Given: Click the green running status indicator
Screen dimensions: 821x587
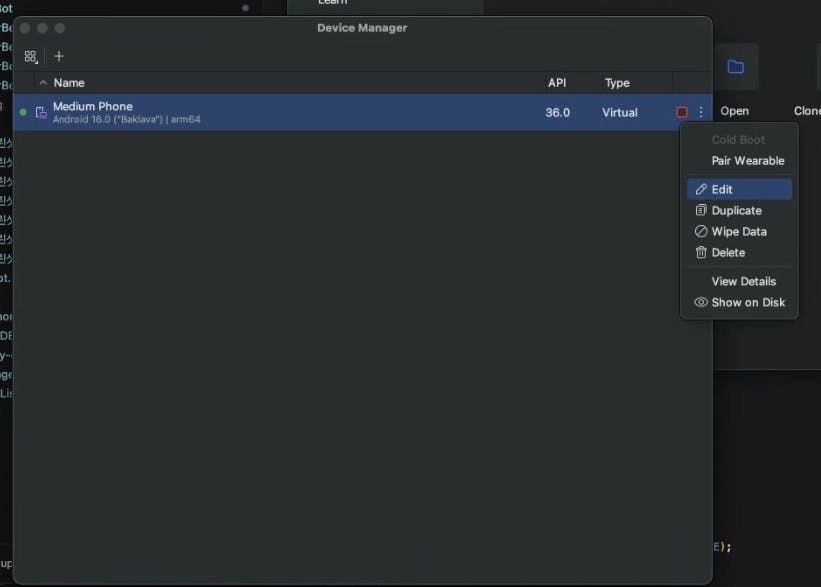Looking at the screenshot, I should pos(23,112).
